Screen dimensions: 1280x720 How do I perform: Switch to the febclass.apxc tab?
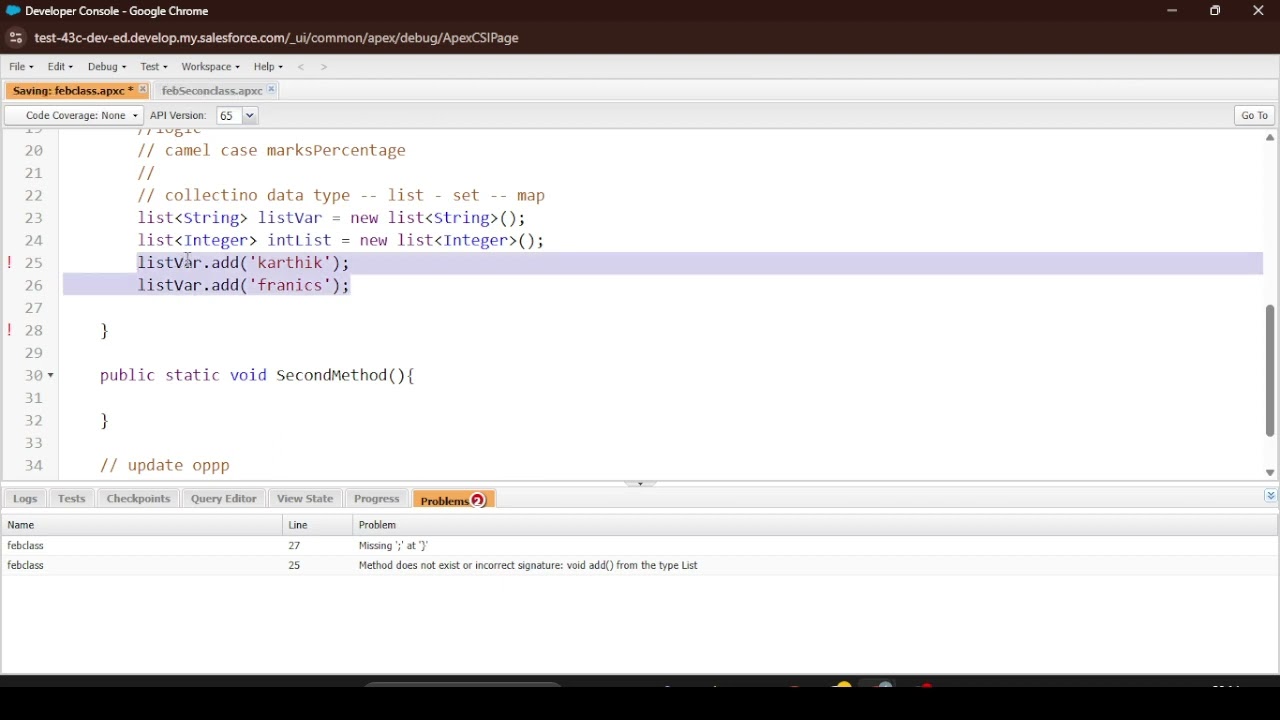tap(72, 90)
